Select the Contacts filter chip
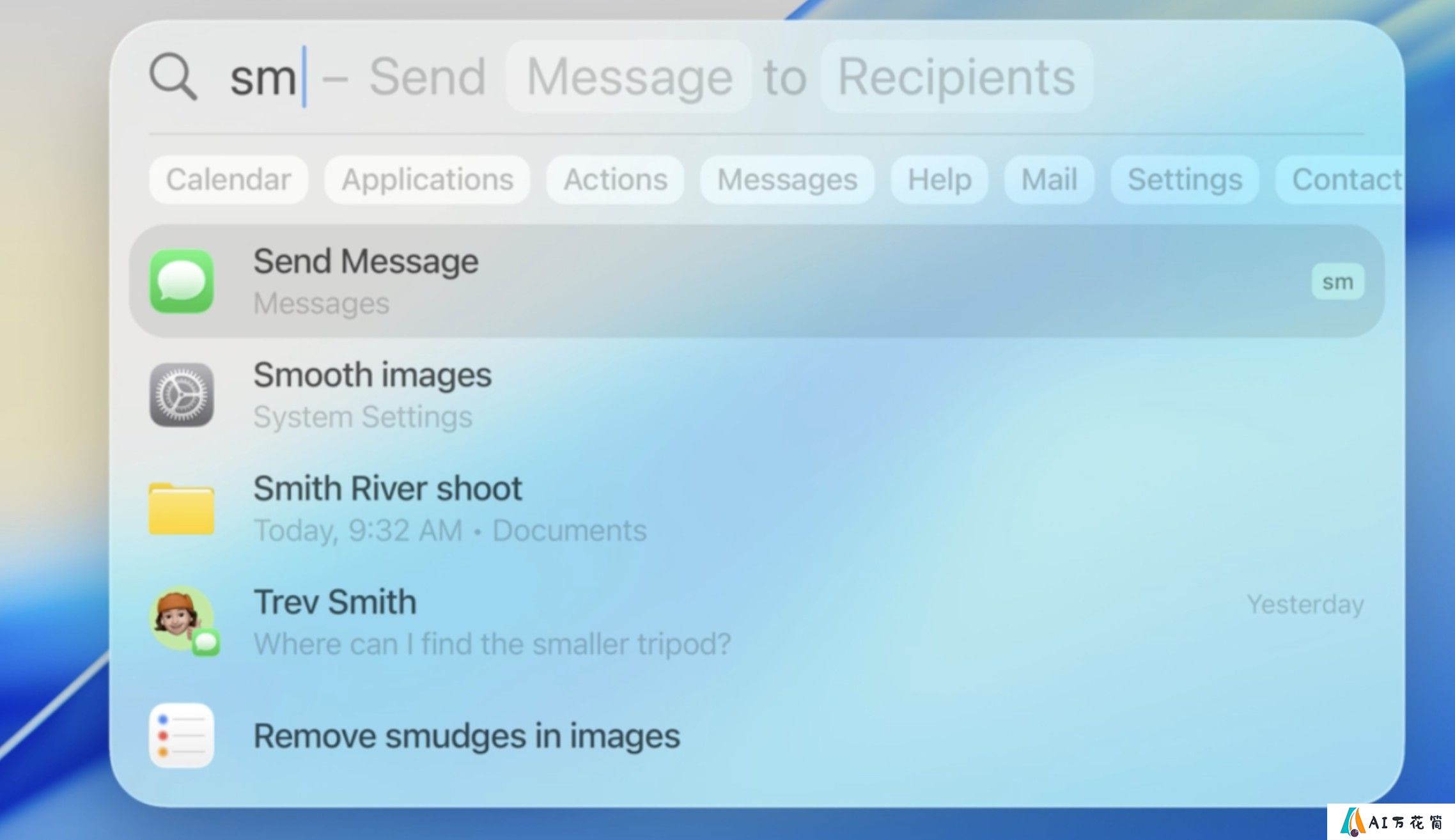 coord(1340,180)
